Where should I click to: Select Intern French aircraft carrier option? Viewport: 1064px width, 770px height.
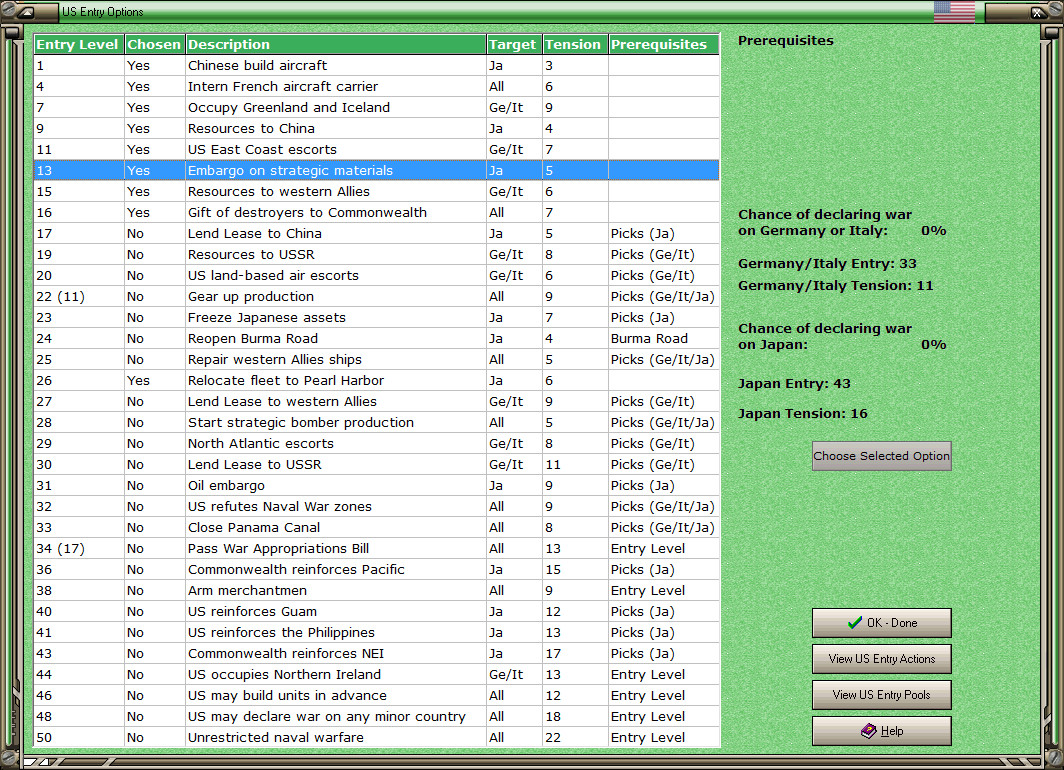point(377,86)
